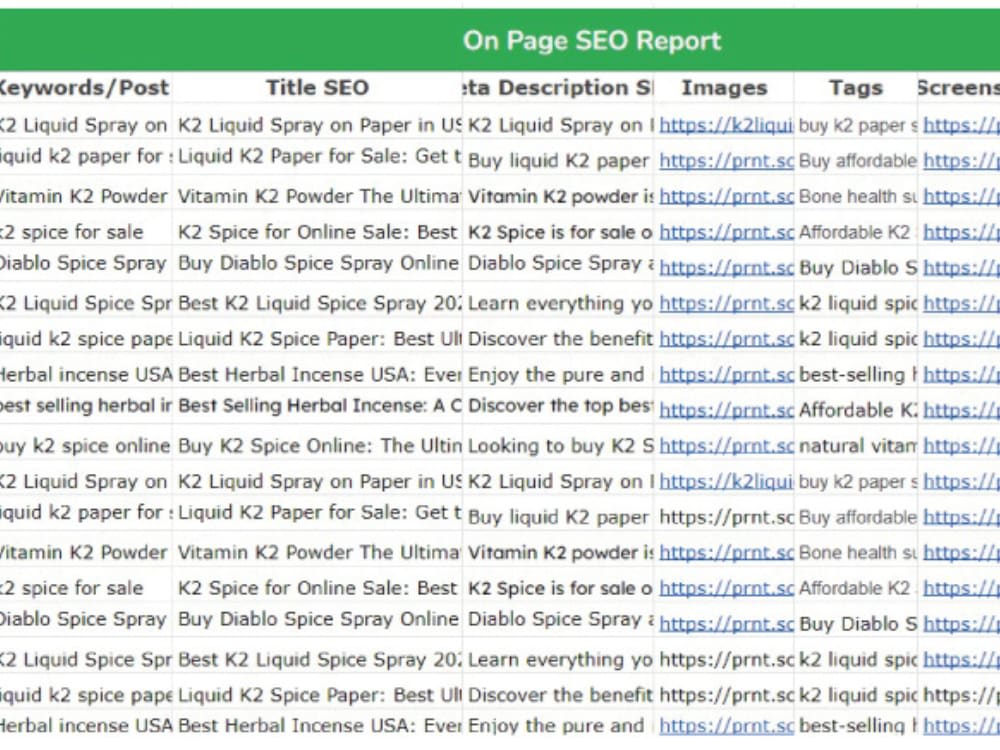Open the first k2liqui Images link

[726, 126]
